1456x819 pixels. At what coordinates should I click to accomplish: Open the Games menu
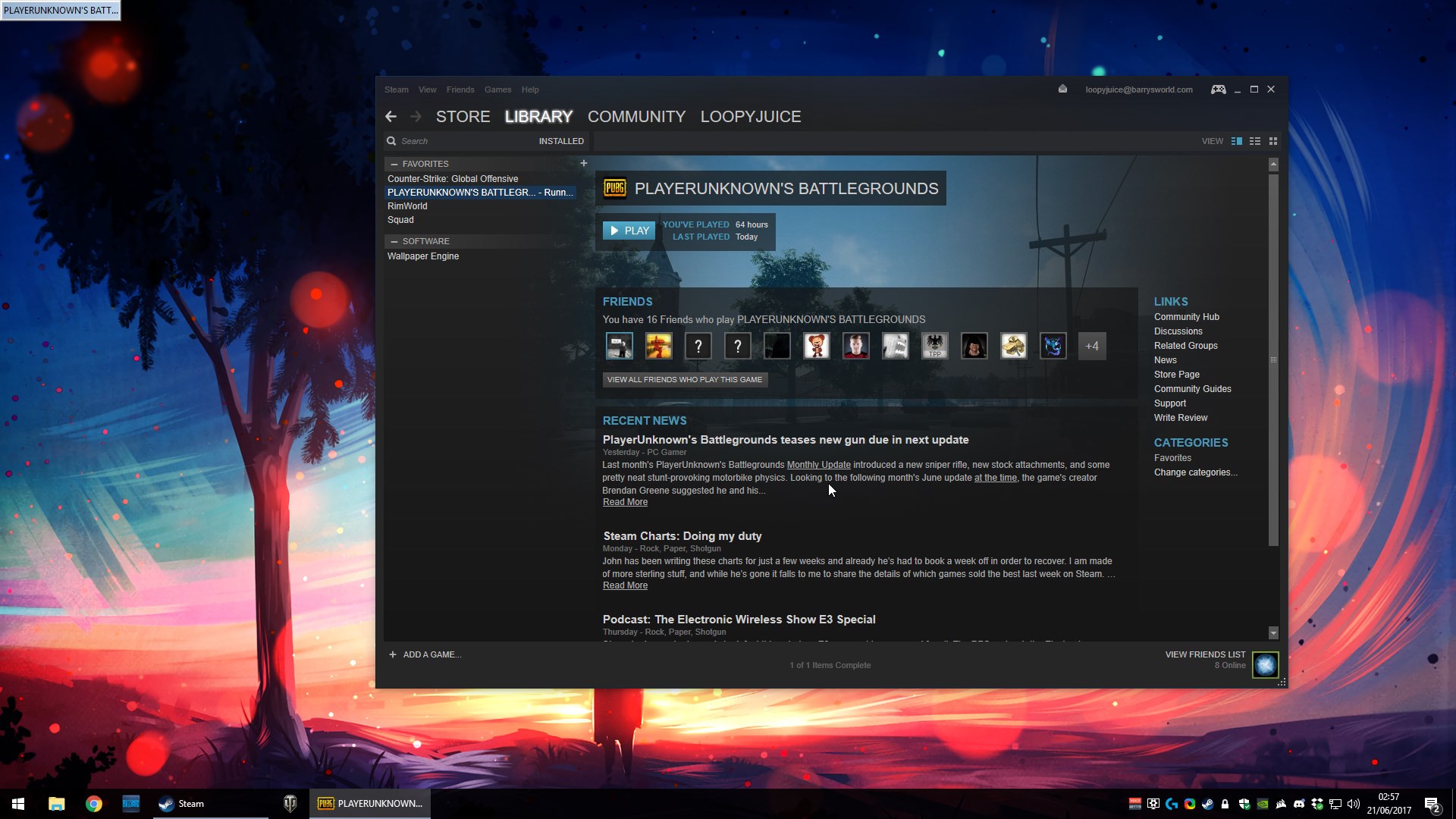497,89
